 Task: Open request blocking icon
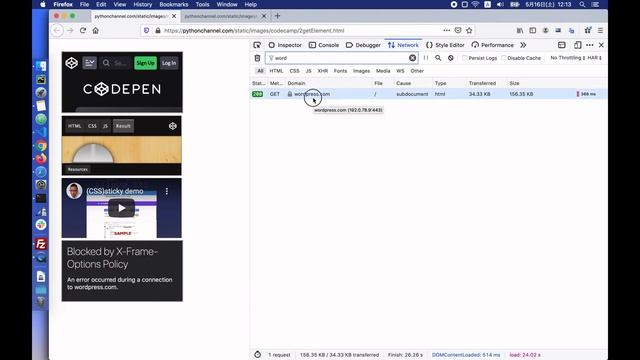[451, 58]
